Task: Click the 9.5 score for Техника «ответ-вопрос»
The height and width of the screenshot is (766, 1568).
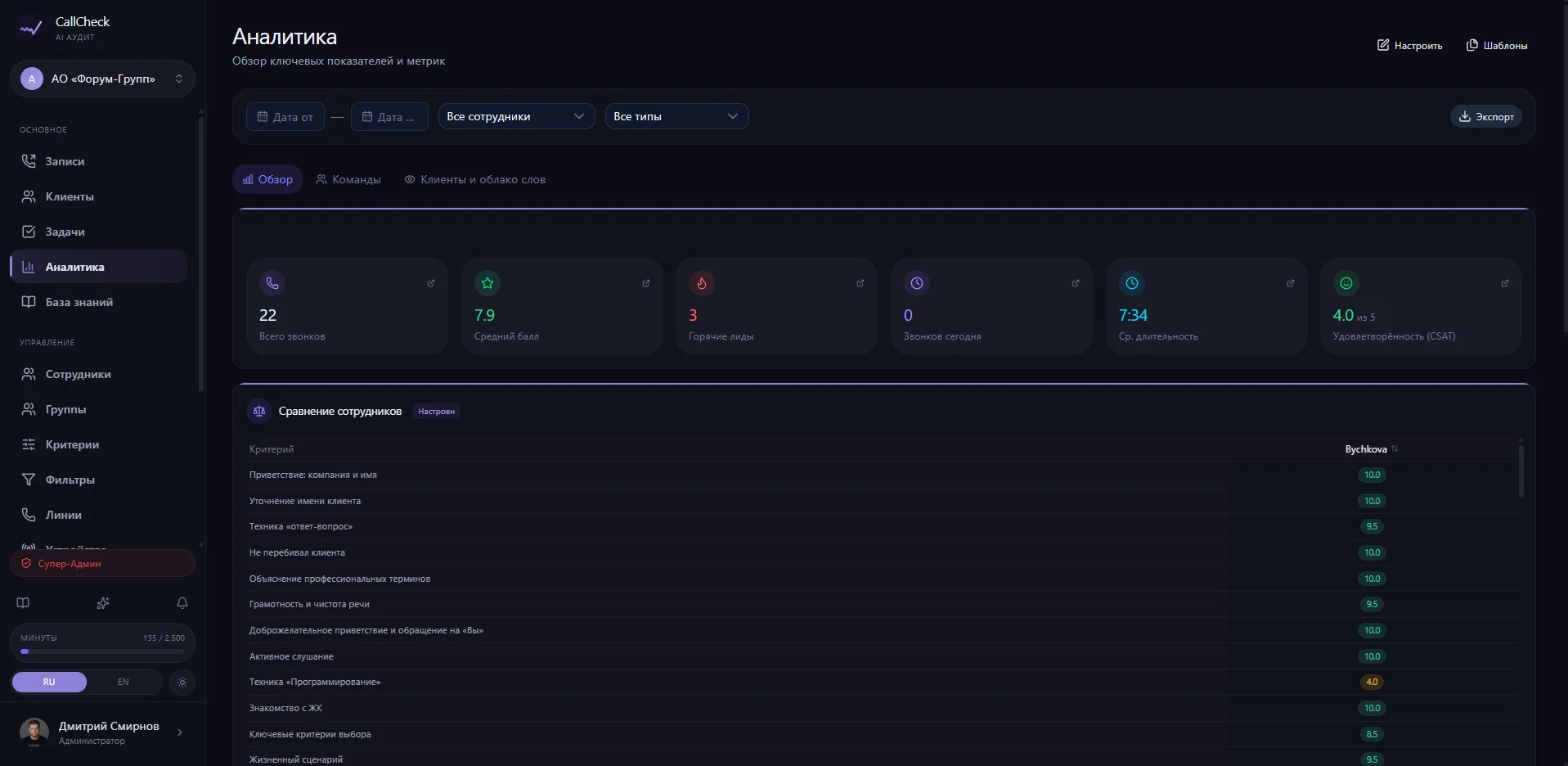Action: [1372, 526]
